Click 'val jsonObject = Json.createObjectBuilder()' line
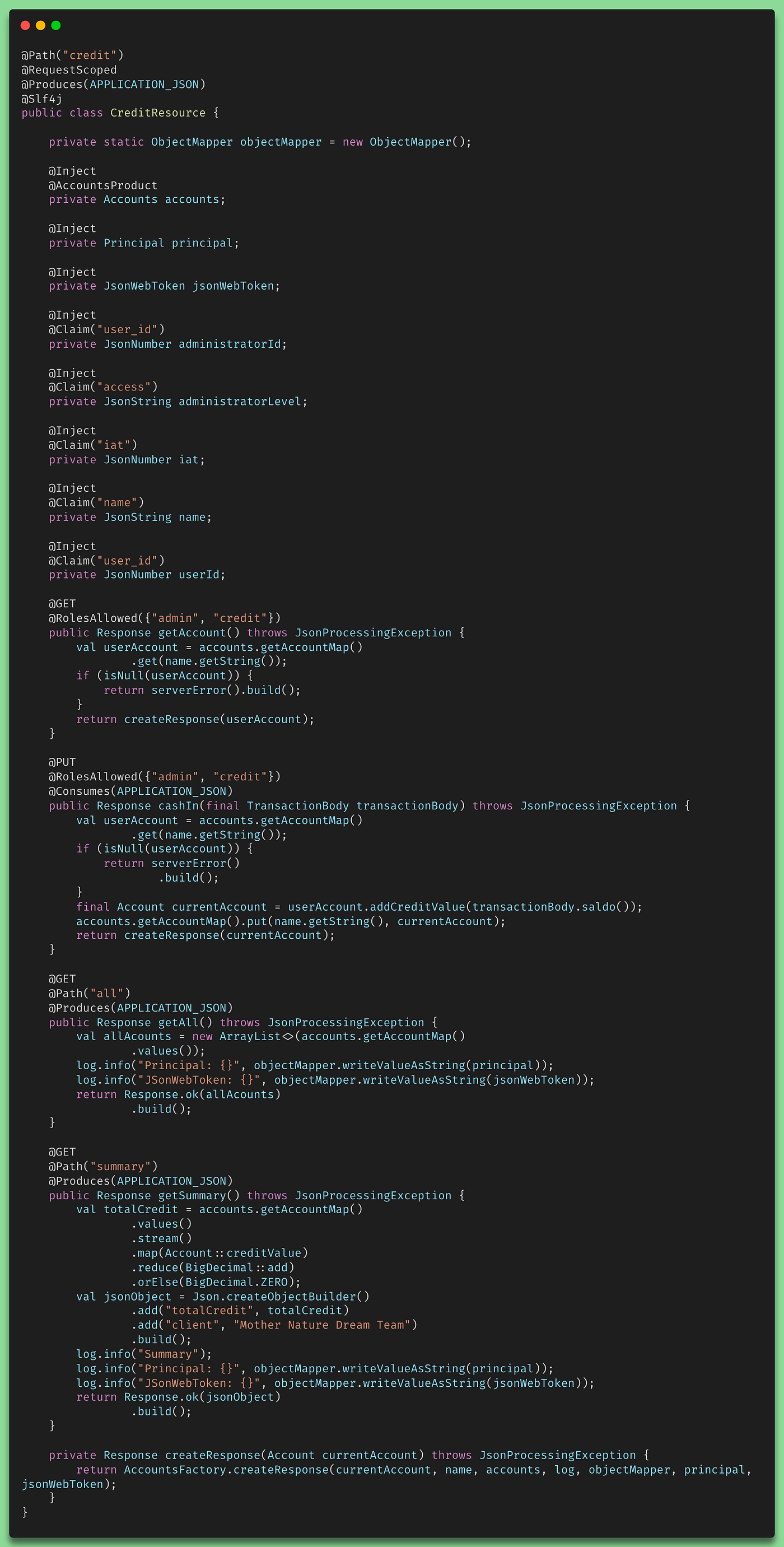Screen dimensions: 784x1547 pyautogui.click(x=223, y=1297)
